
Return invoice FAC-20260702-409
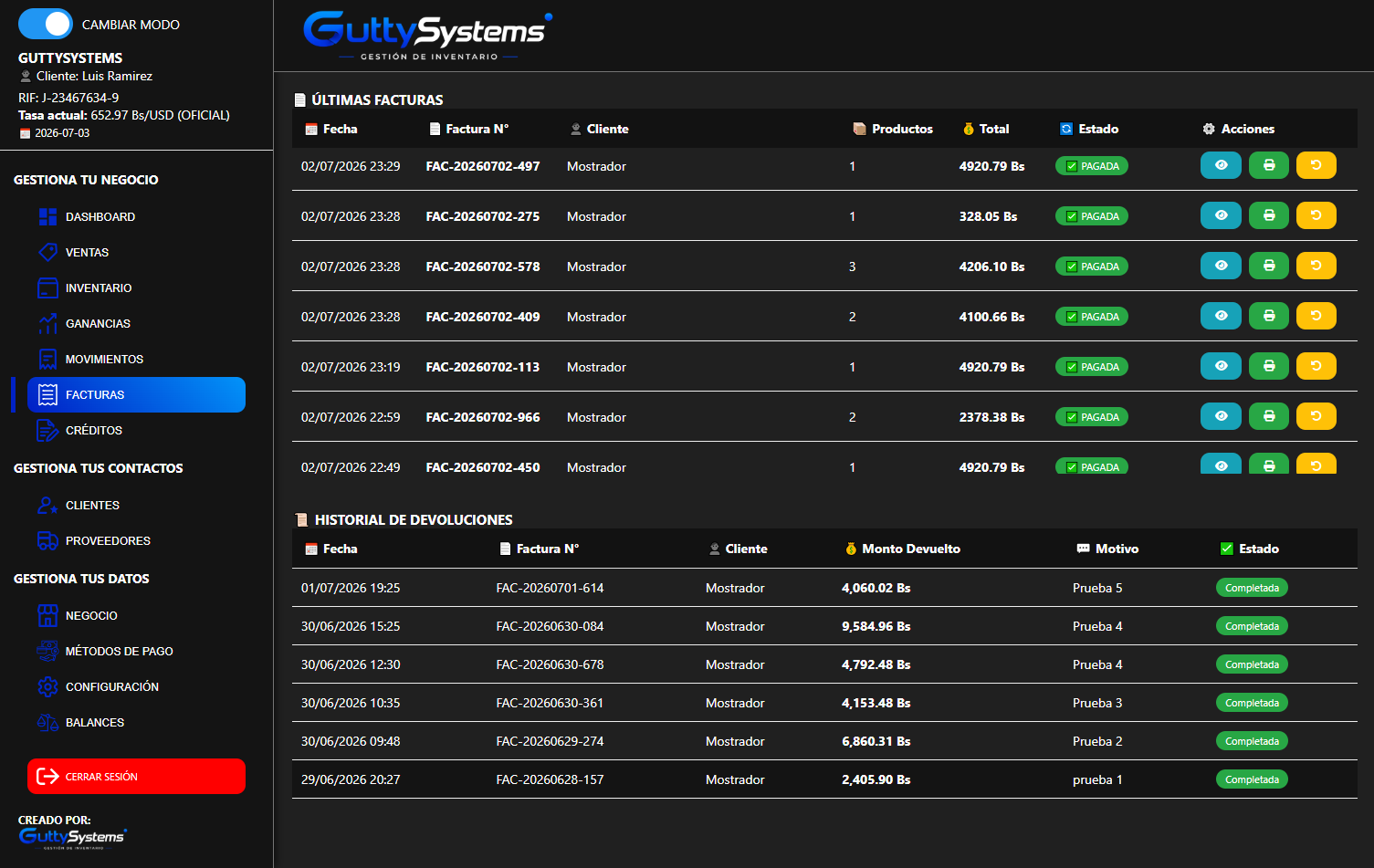click(x=1316, y=316)
